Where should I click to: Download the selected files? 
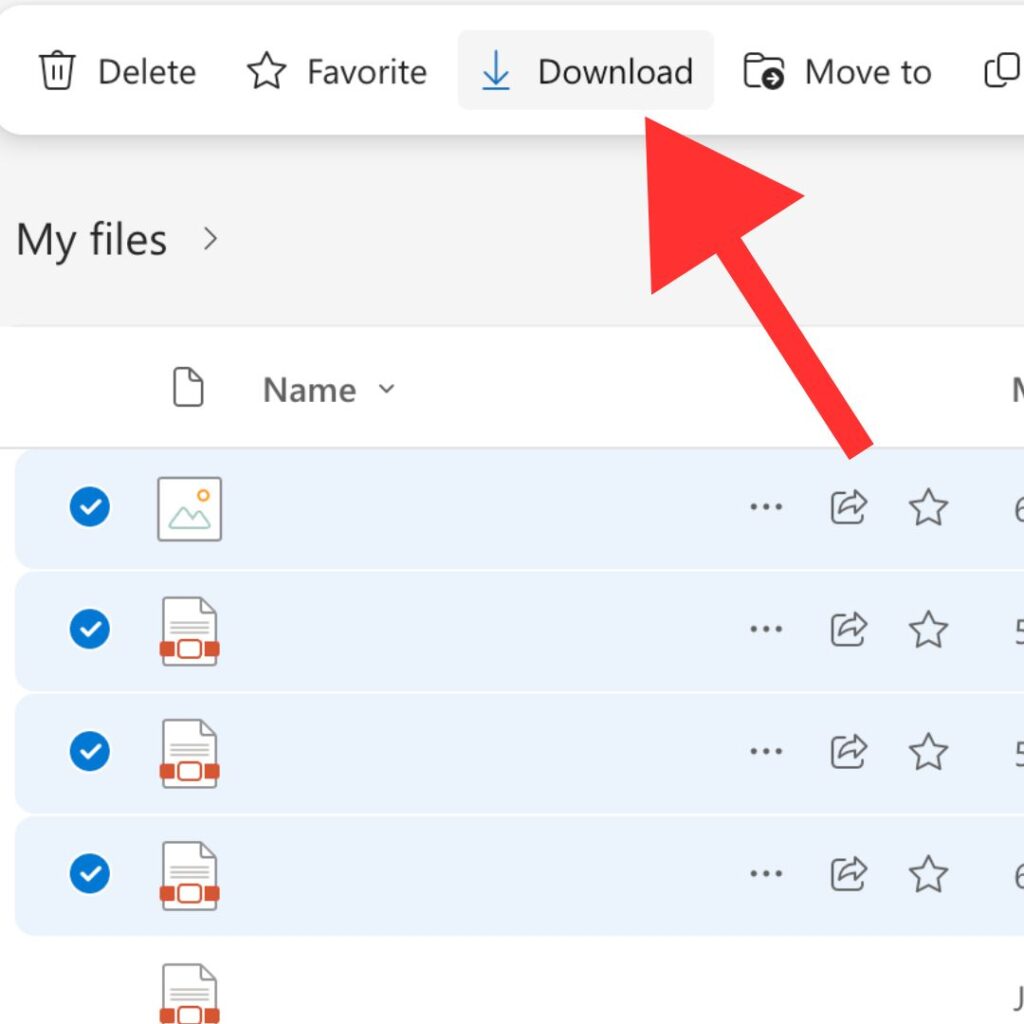pos(586,71)
